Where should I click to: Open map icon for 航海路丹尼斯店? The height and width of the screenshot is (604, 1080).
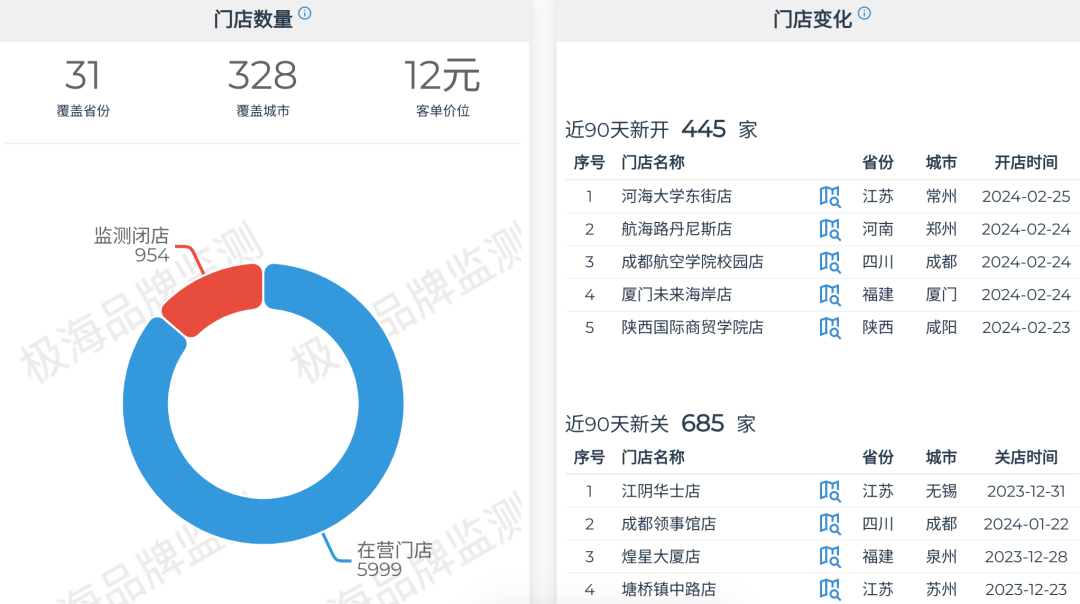point(830,229)
